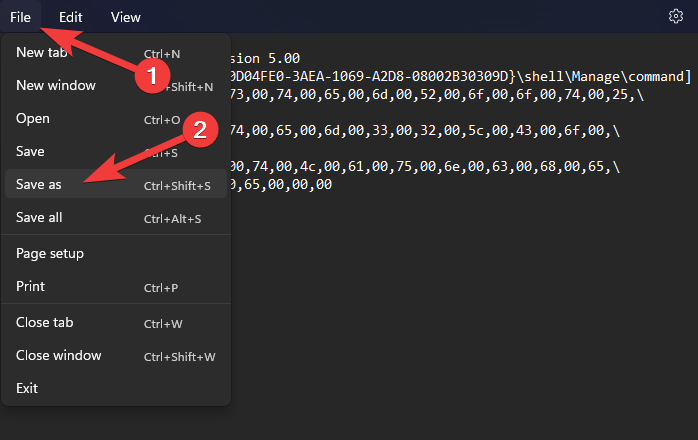Choose Save as option
The height and width of the screenshot is (440, 698).
[39, 185]
